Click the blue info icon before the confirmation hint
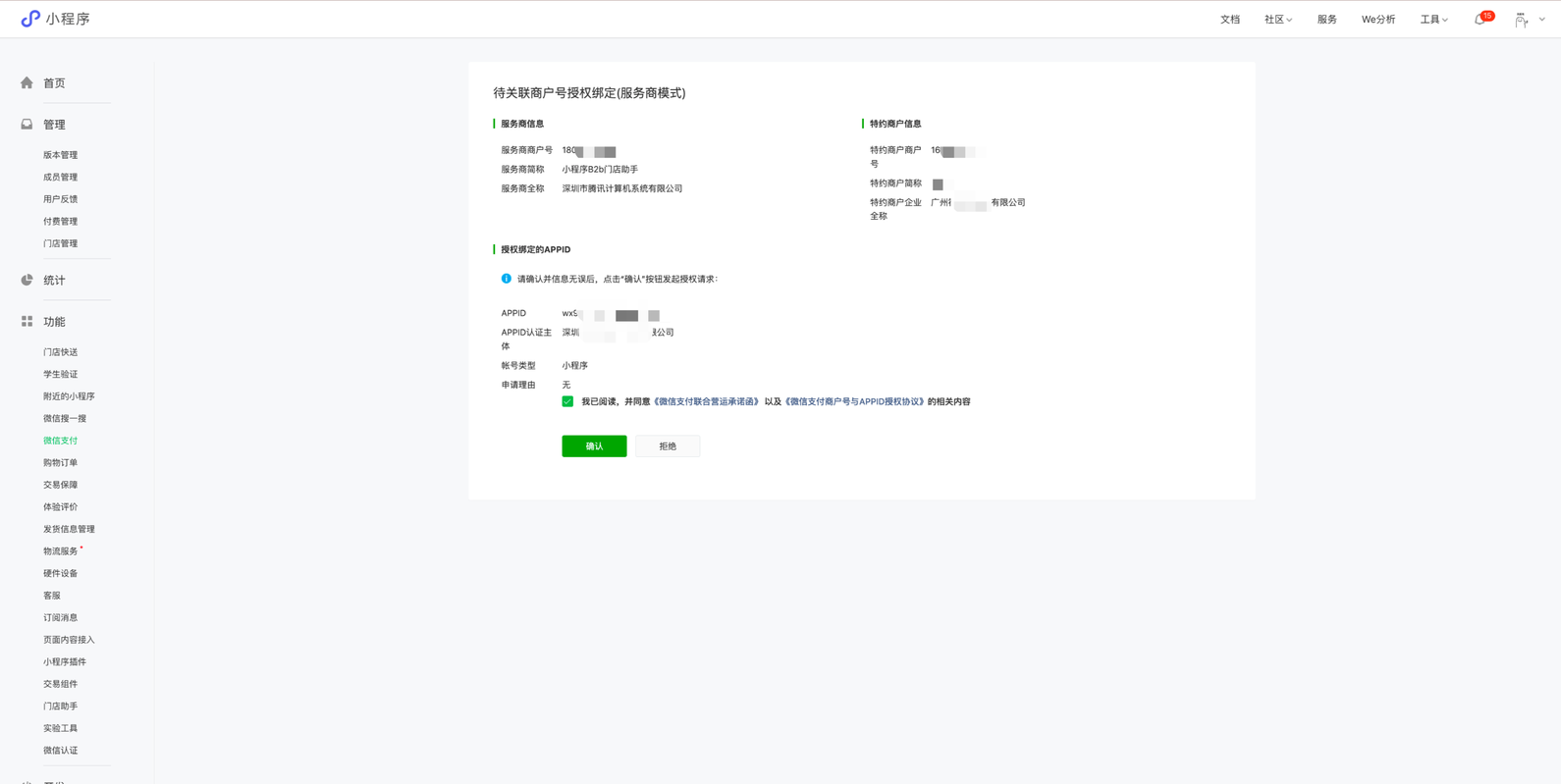Screen dimensions: 1561x784 [507, 279]
